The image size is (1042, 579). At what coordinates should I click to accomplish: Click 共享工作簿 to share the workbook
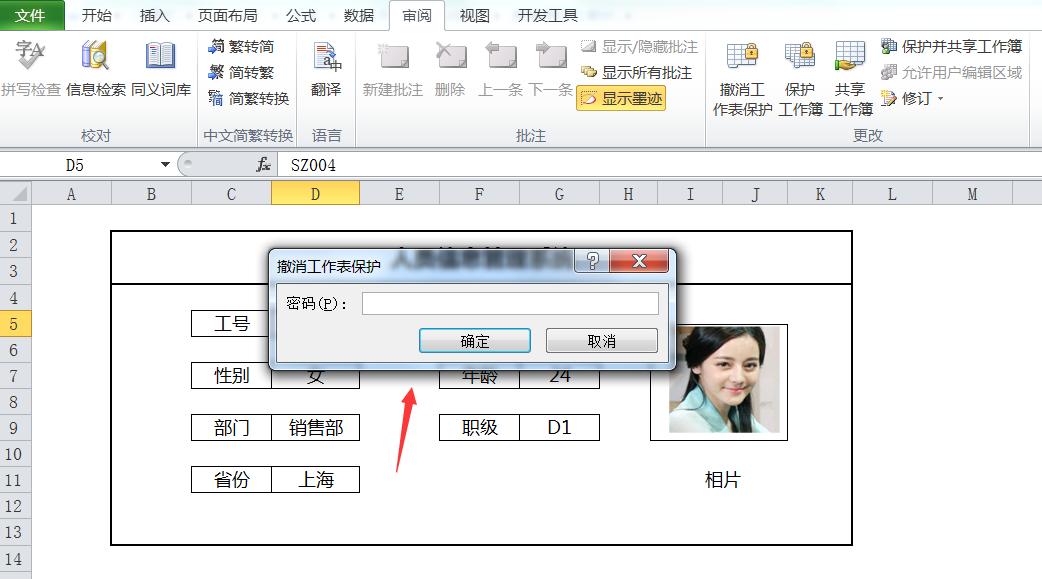pos(850,75)
